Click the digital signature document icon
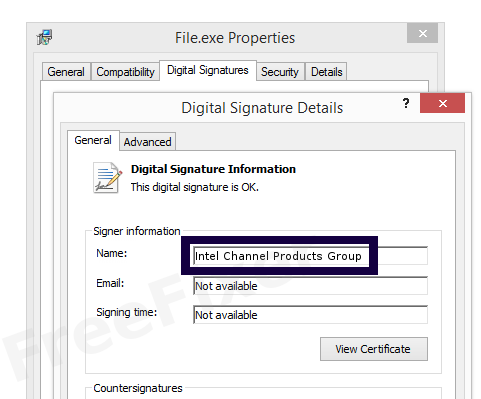This screenshot has width=481, height=399. pos(107,177)
